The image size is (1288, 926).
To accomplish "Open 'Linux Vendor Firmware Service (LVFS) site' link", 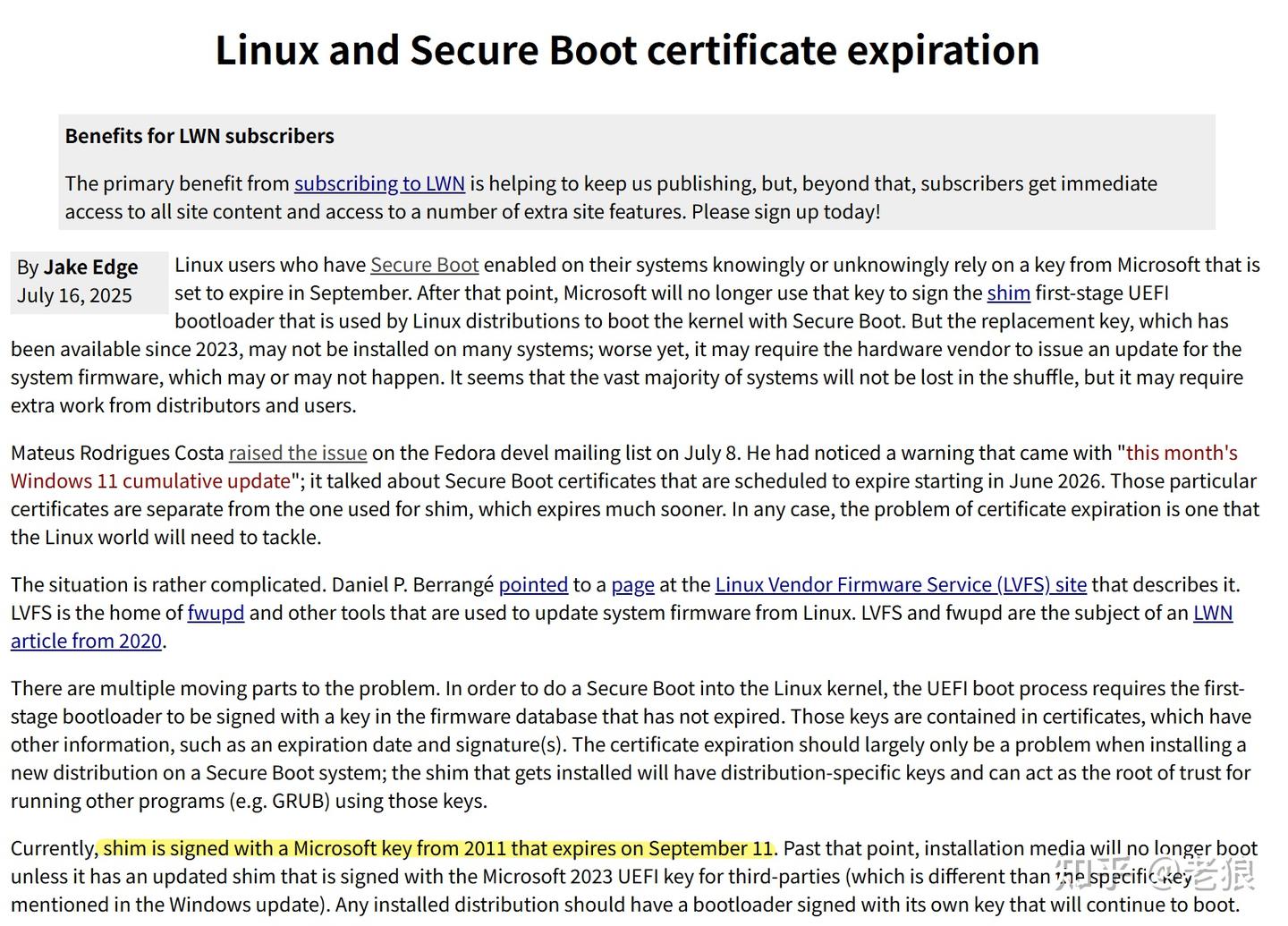I will click(901, 584).
